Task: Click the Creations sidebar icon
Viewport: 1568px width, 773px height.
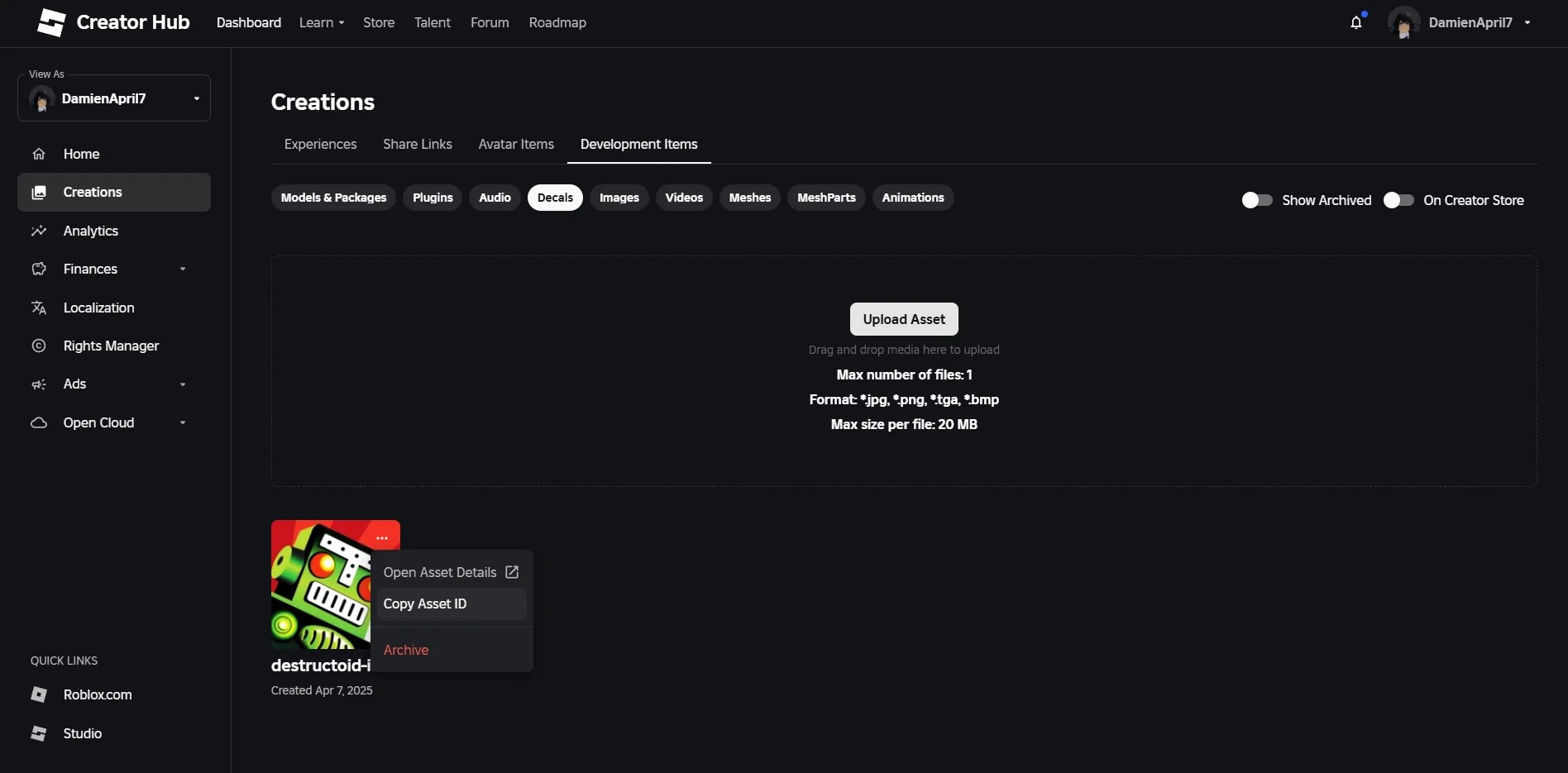Action: [39, 192]
